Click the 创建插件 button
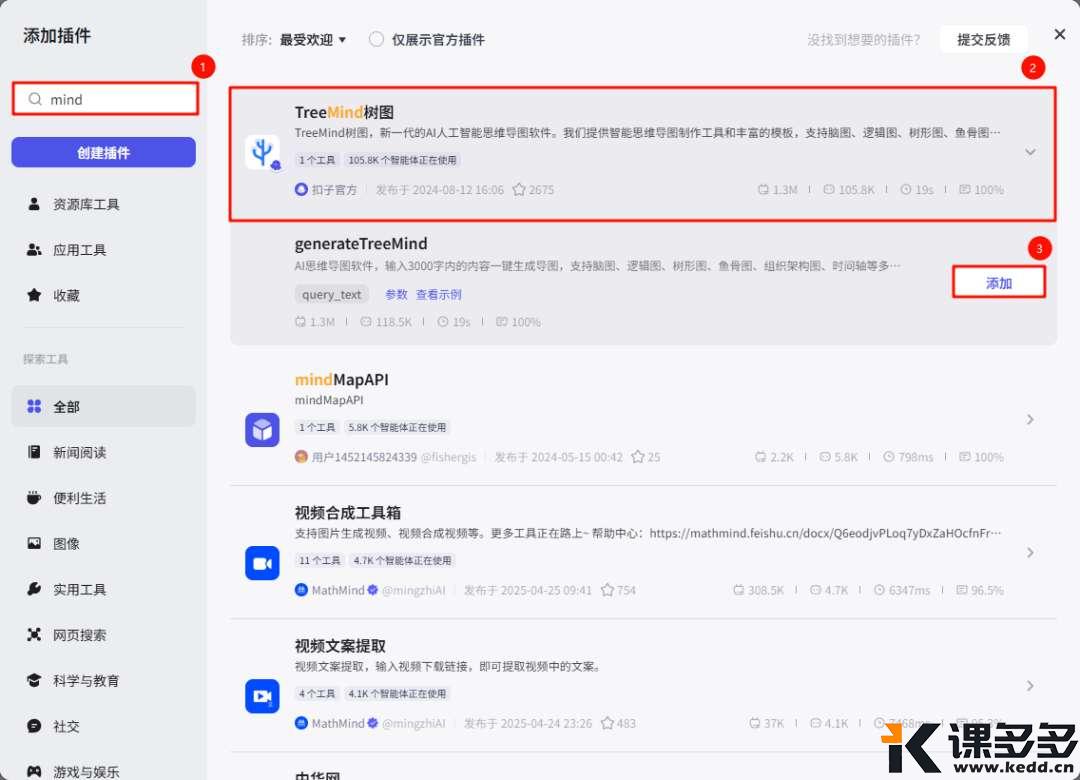 [103, 152]
